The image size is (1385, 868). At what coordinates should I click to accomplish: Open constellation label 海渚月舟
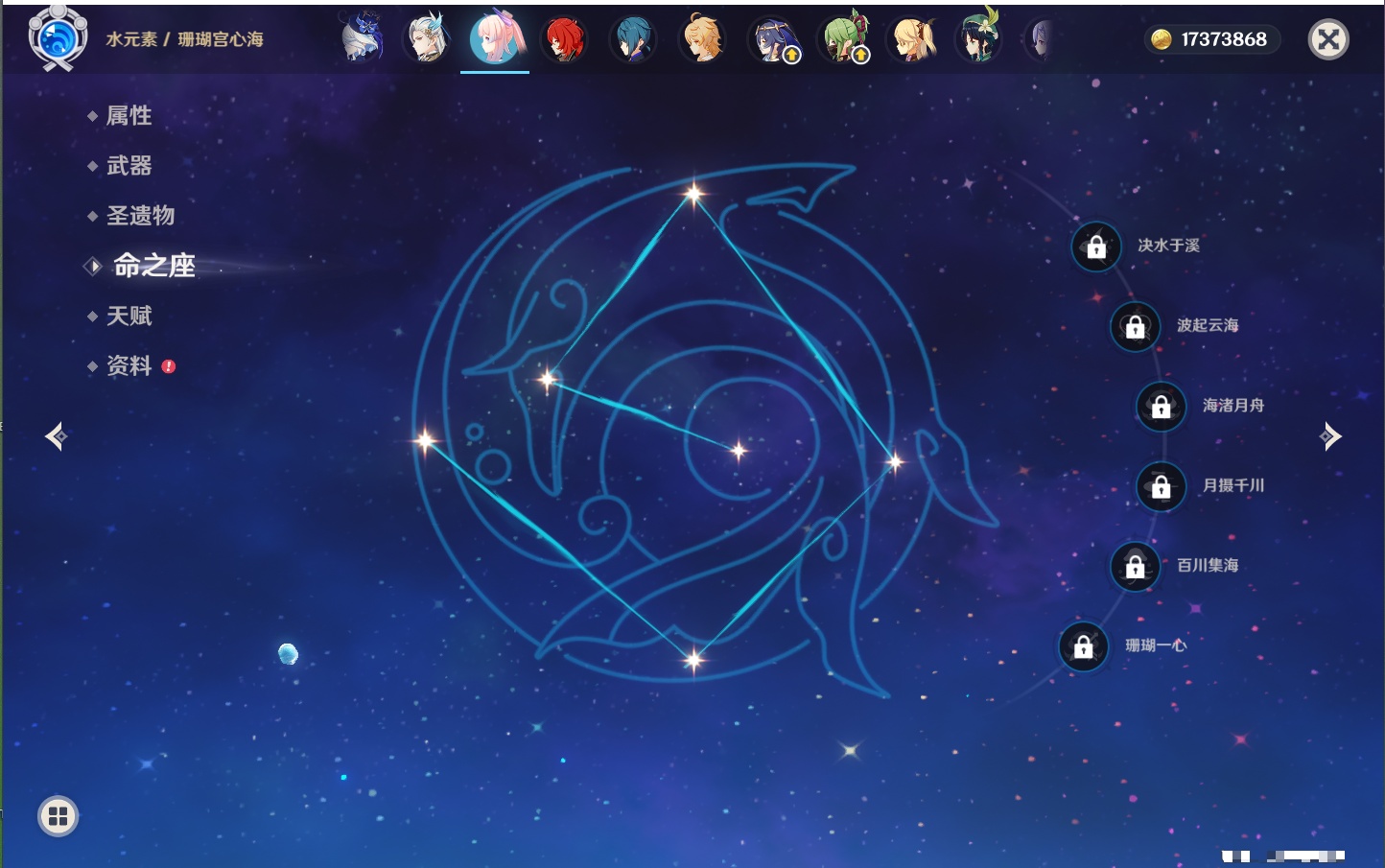1233,406
